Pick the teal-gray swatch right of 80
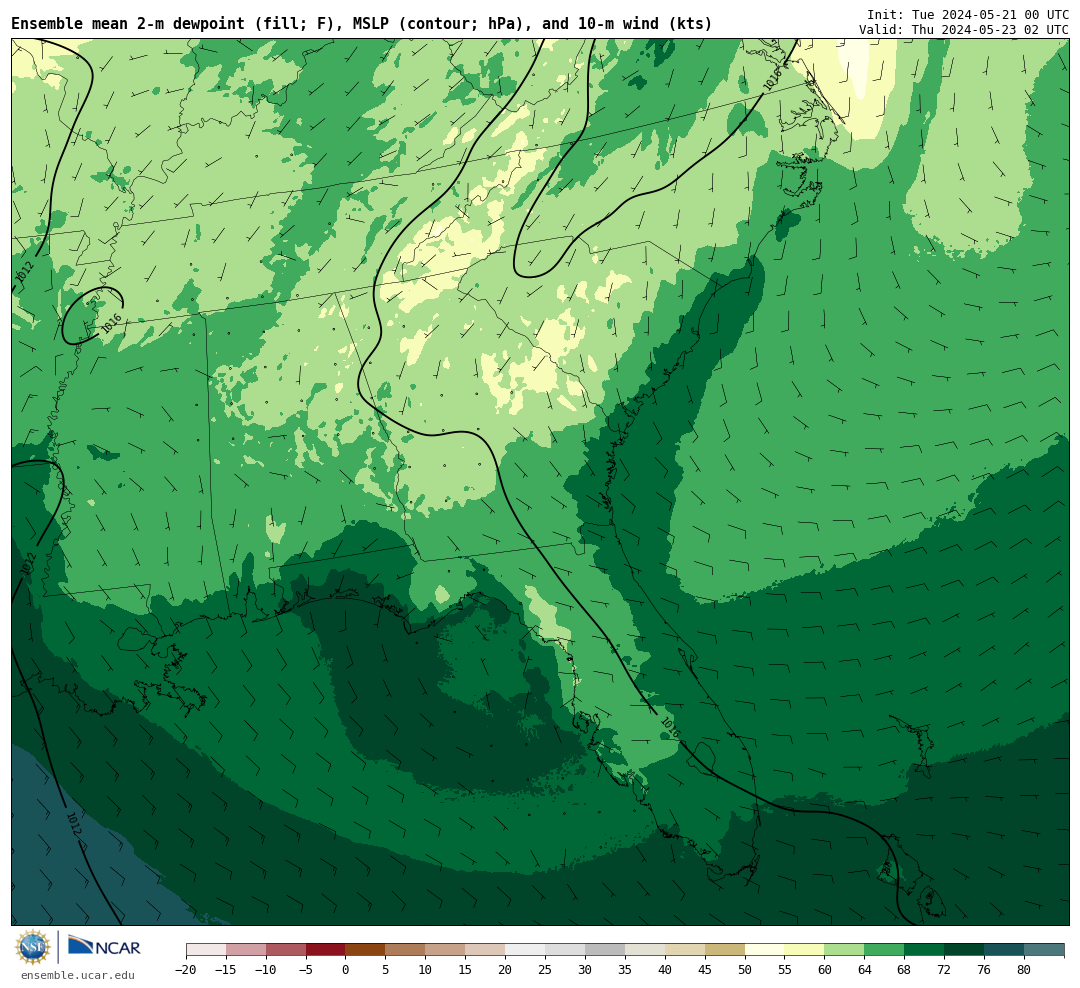1080x988 pixels. click(1044, 950)
